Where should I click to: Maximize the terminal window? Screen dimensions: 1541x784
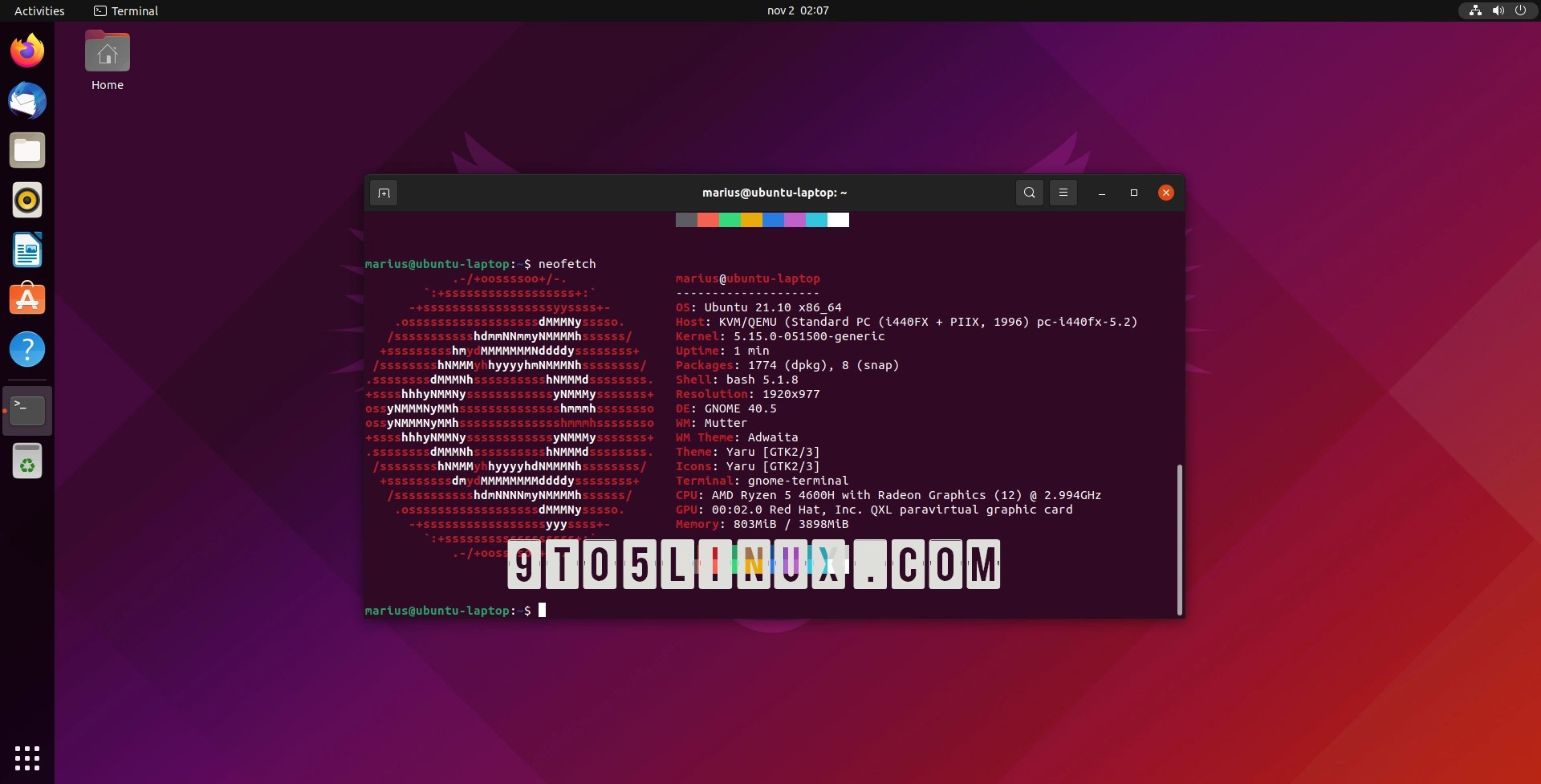coord(1134,193)
